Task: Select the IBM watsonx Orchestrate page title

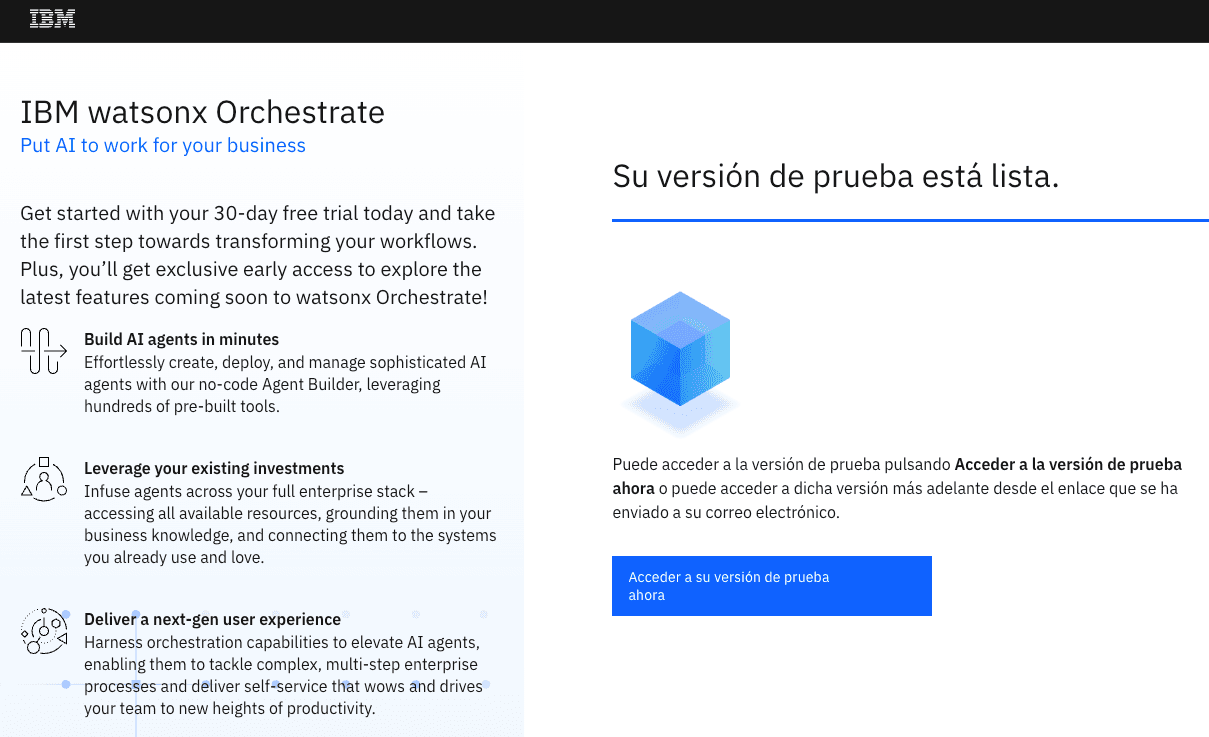Action: 202,111
